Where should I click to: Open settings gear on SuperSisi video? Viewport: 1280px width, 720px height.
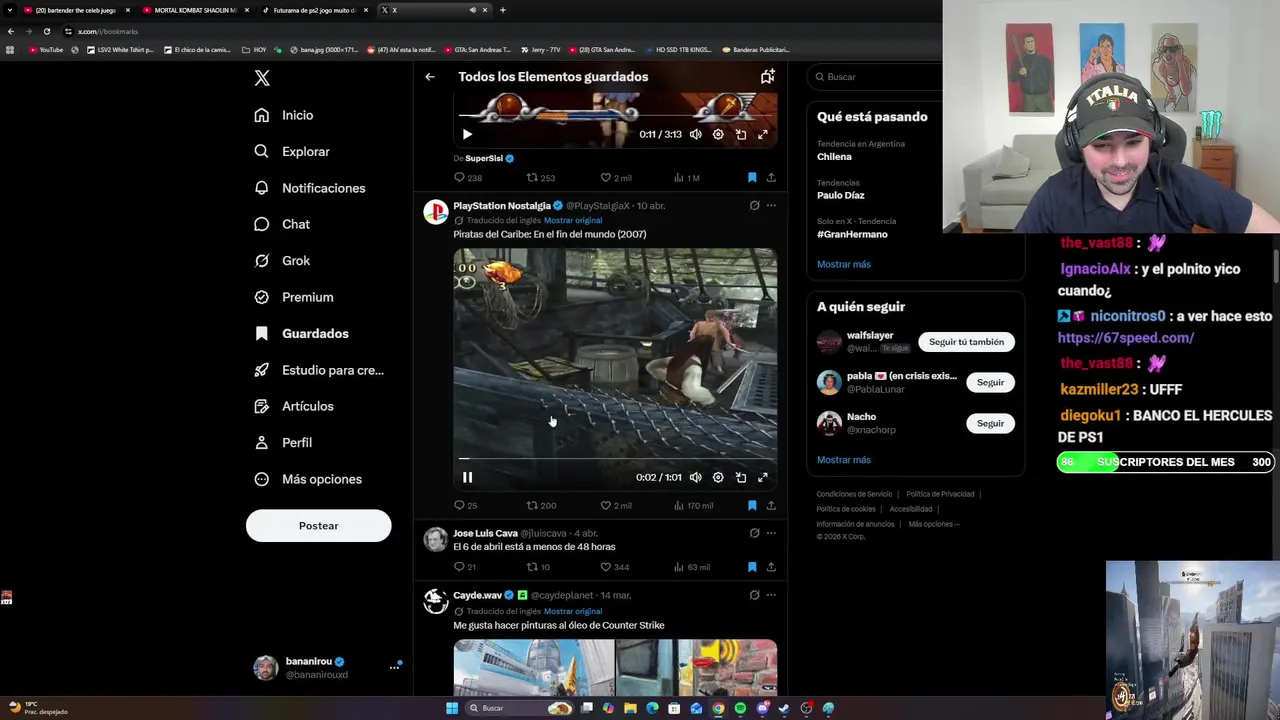tap(718, 134)
